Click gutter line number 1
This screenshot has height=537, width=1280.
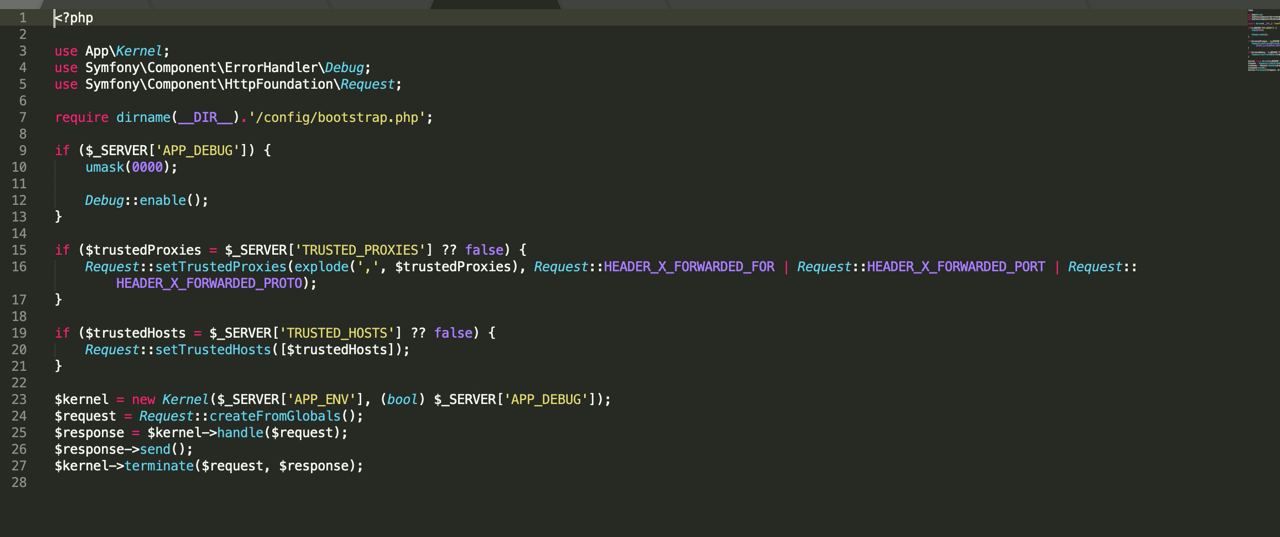(22, 18)
